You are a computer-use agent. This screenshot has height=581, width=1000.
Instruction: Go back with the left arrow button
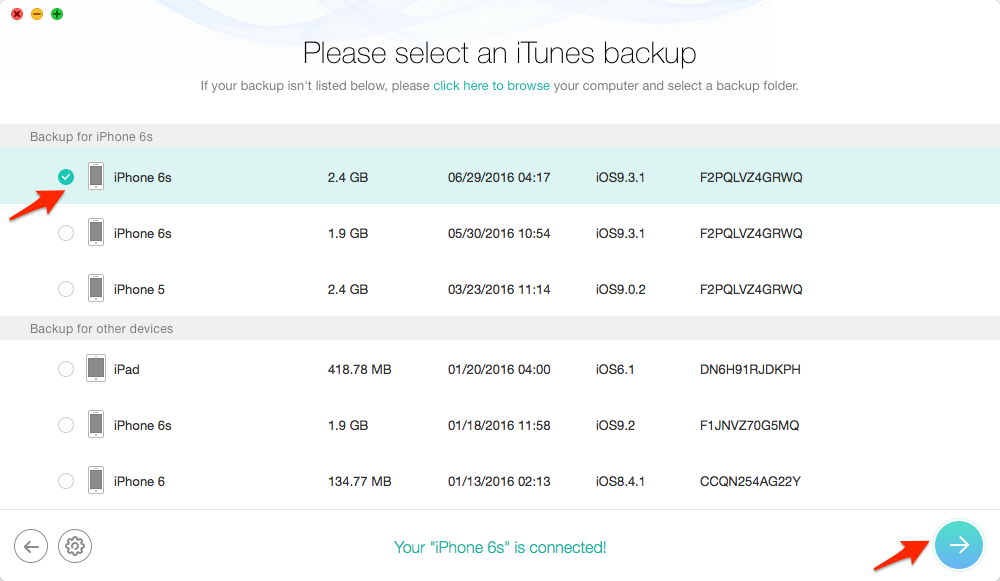tap(31, 547)
